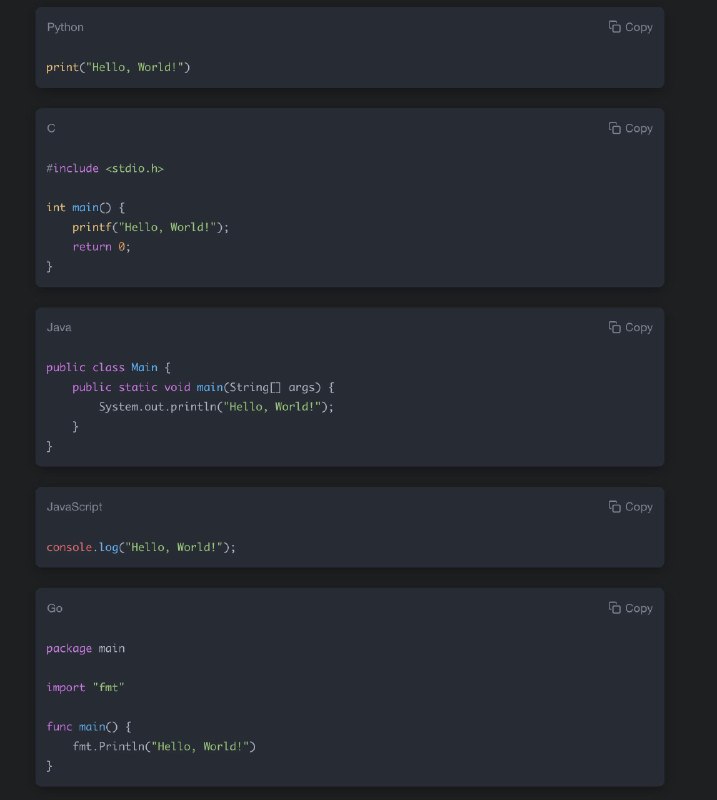Click the Python print("Hello, World!") line
The image size is (717, 800).
click(x=118, y=67)
